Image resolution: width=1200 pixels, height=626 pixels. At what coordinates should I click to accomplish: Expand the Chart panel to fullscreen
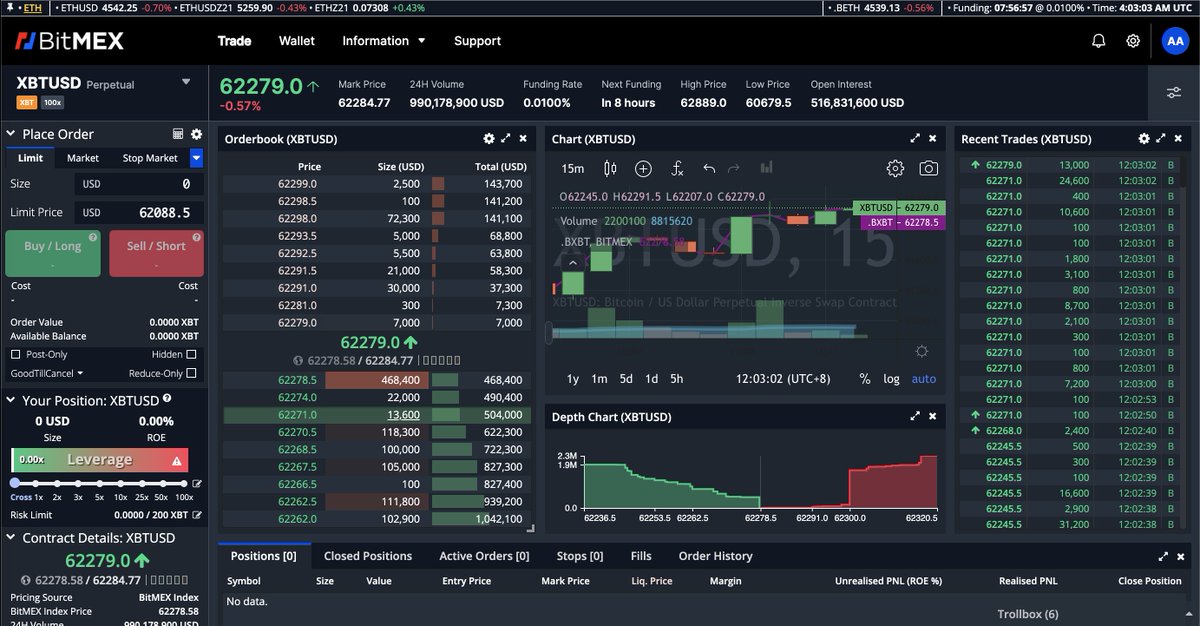(x=915, y=139)
